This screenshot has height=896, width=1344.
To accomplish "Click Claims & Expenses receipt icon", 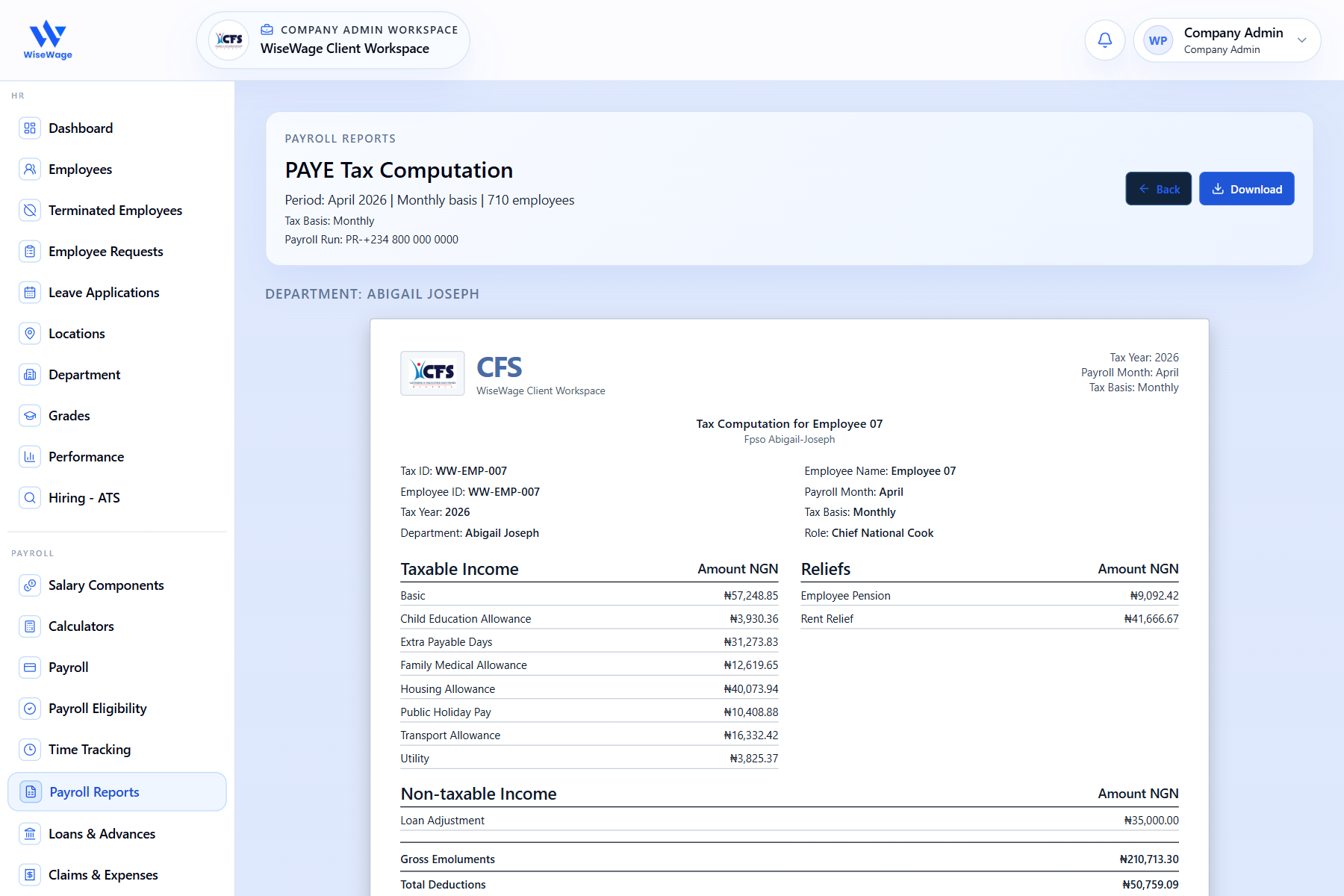I will pyautogui.click(x=30, y=875).
